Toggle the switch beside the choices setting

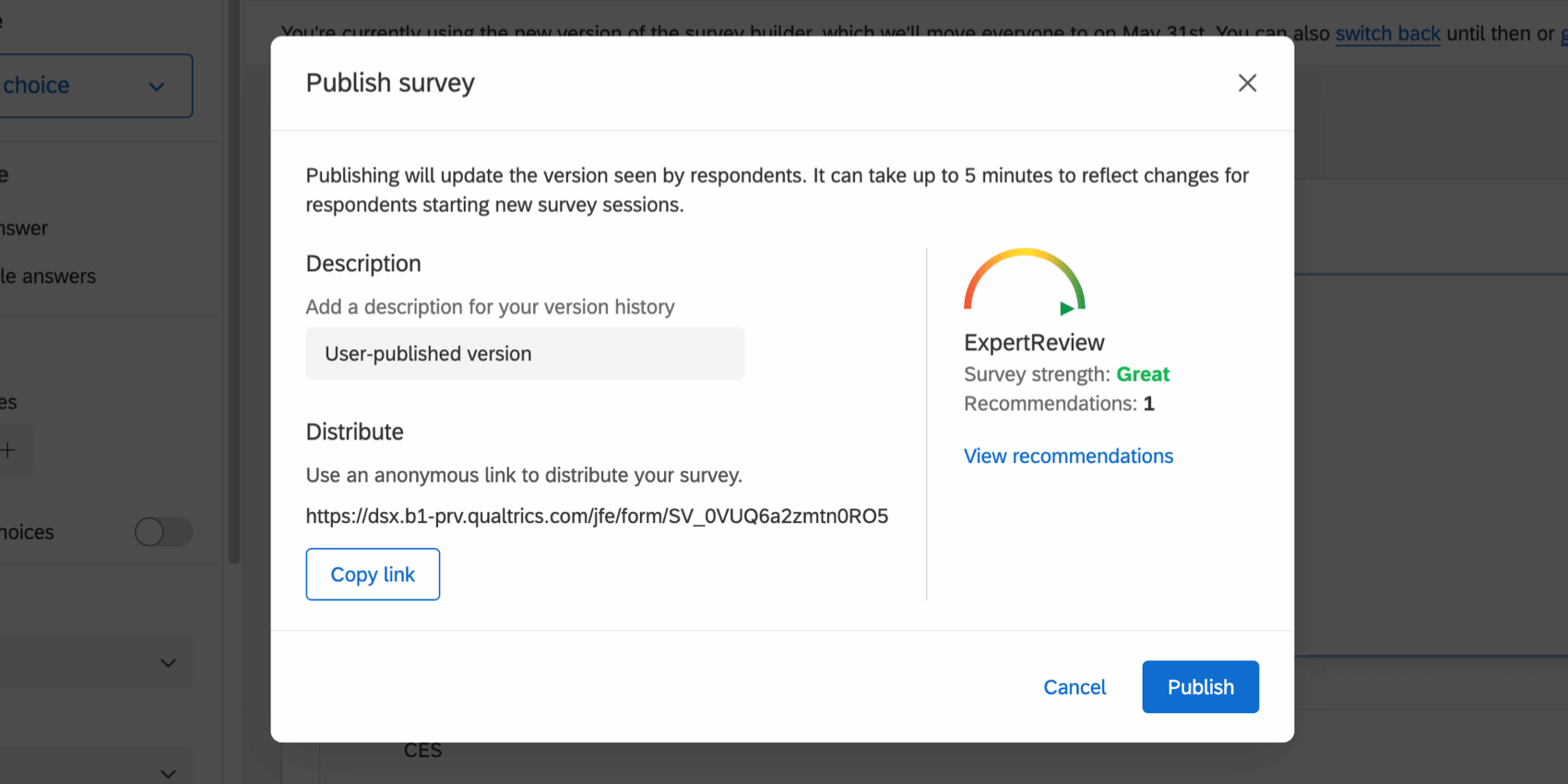[x=163, y=532]
